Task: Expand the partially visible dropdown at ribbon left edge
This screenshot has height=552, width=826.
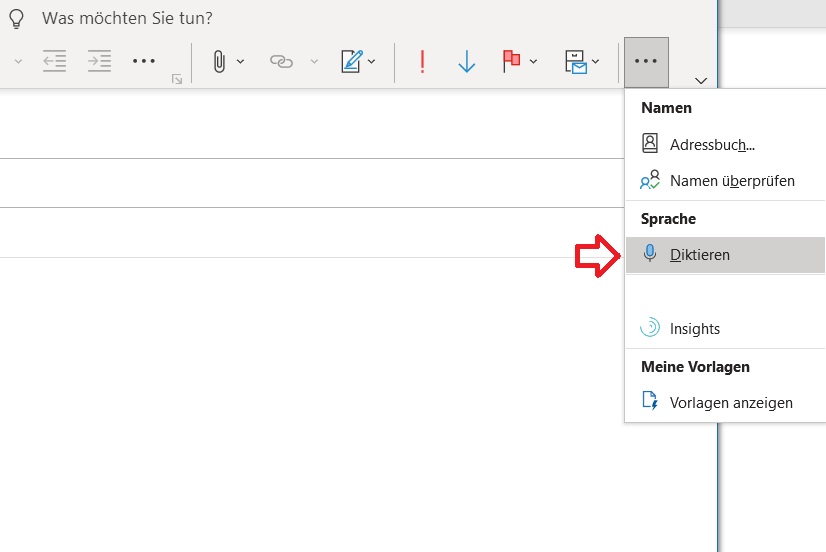Action: 18,62
